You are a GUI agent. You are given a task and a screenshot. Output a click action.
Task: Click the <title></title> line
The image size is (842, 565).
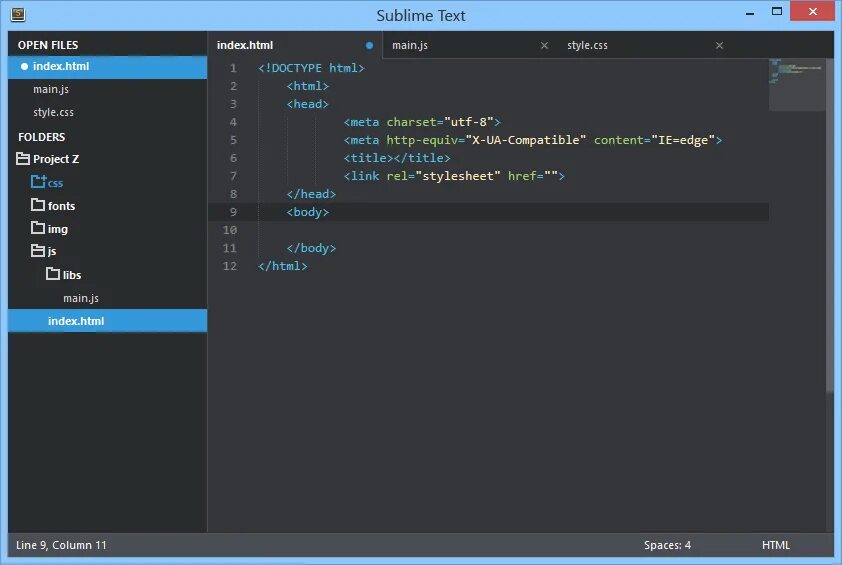397,158
